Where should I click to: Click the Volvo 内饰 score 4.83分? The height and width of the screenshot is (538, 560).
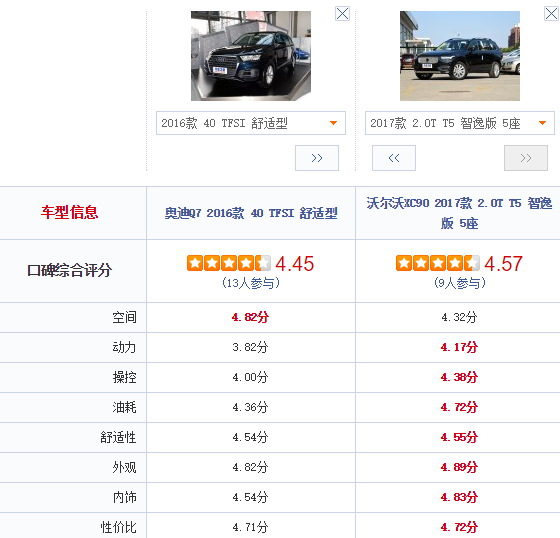[x=459, y=497]
